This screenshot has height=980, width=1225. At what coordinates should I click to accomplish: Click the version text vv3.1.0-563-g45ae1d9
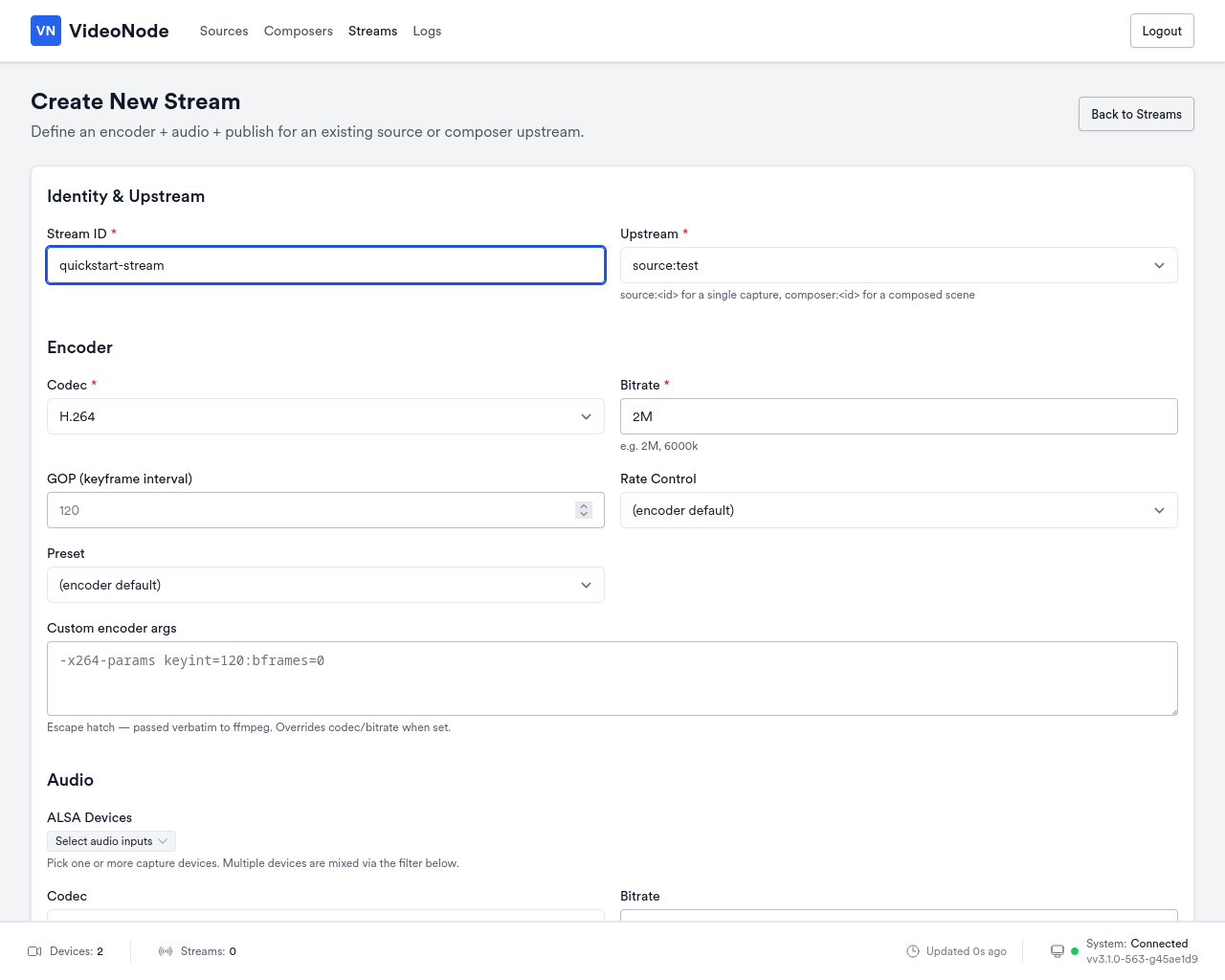pyautogui.click(x=1142, y=959)
